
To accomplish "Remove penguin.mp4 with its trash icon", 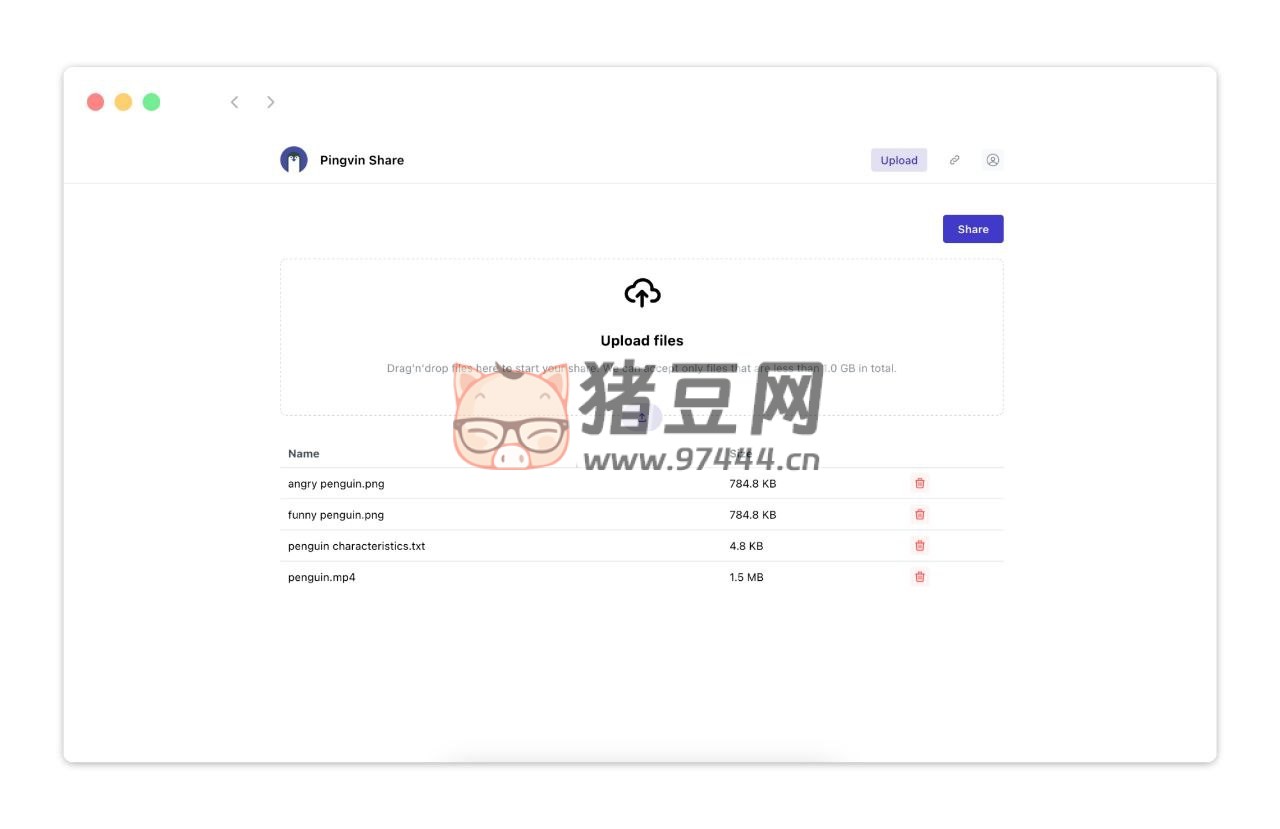I will [x=919, y=577].
